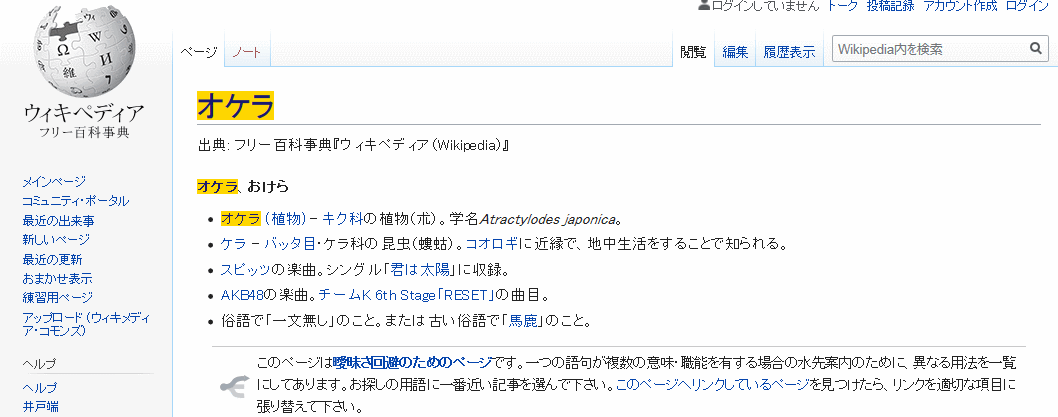Click the highlighted オケラ page title

pyautogui.click(x=235, y=106)
